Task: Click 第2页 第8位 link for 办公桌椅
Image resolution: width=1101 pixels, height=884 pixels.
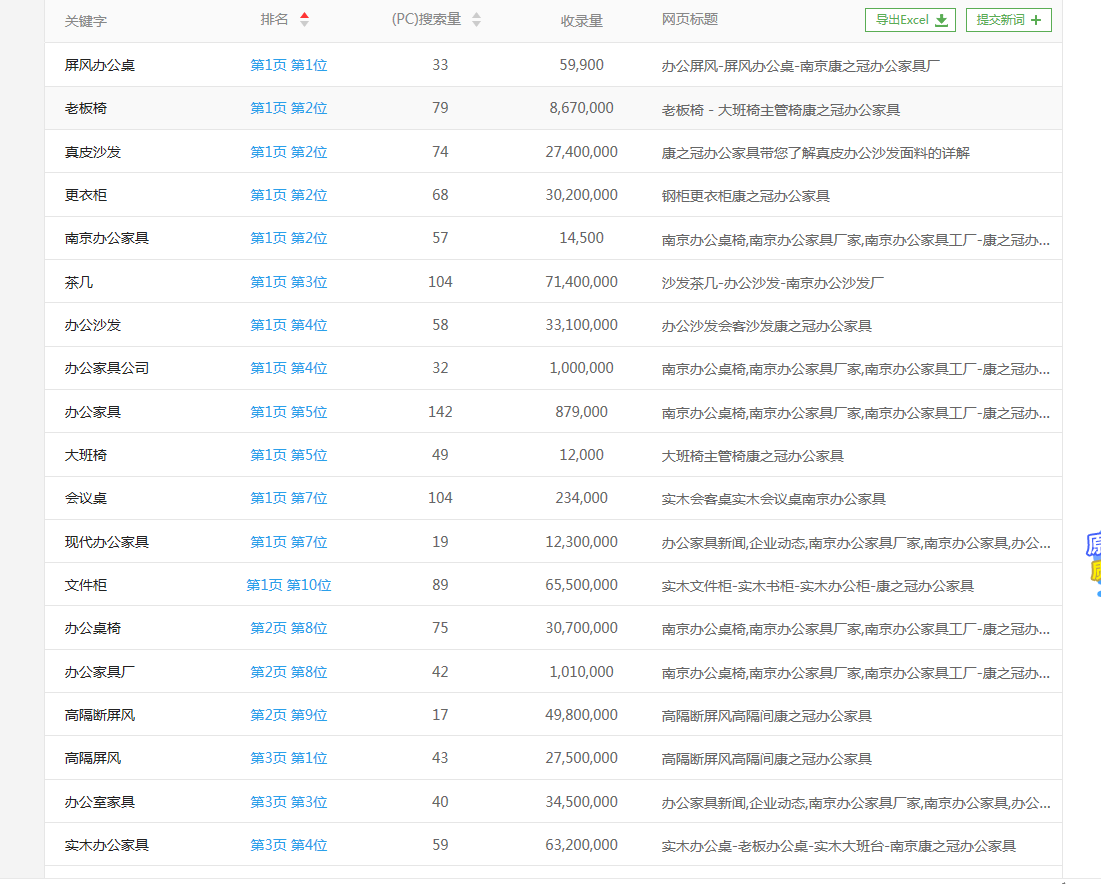Action: point(288,628)
